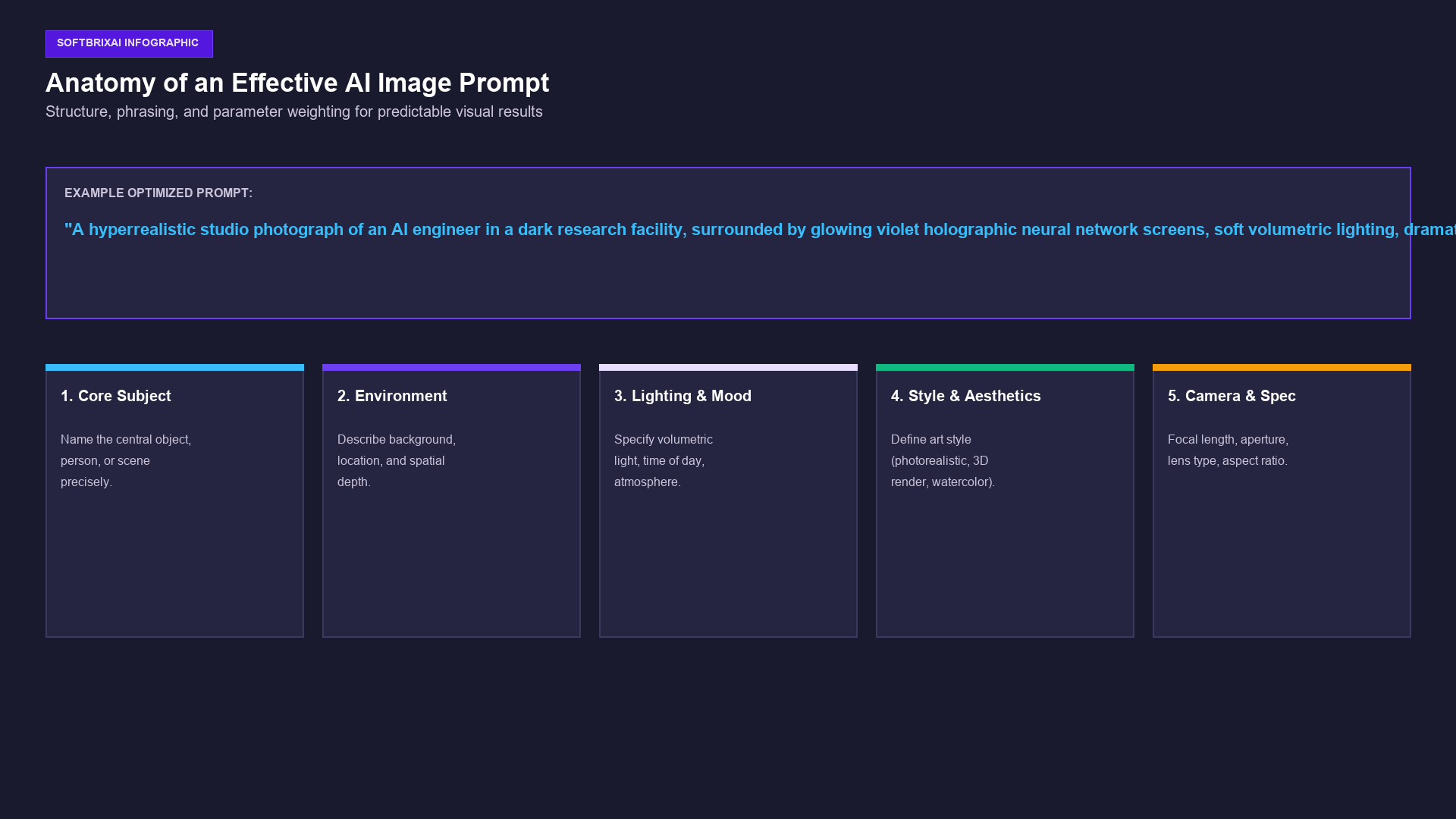Screen dimensions: 1456x819
Task: Select the '3. Lighting & Mood' heading
Action: pos(682,396)
